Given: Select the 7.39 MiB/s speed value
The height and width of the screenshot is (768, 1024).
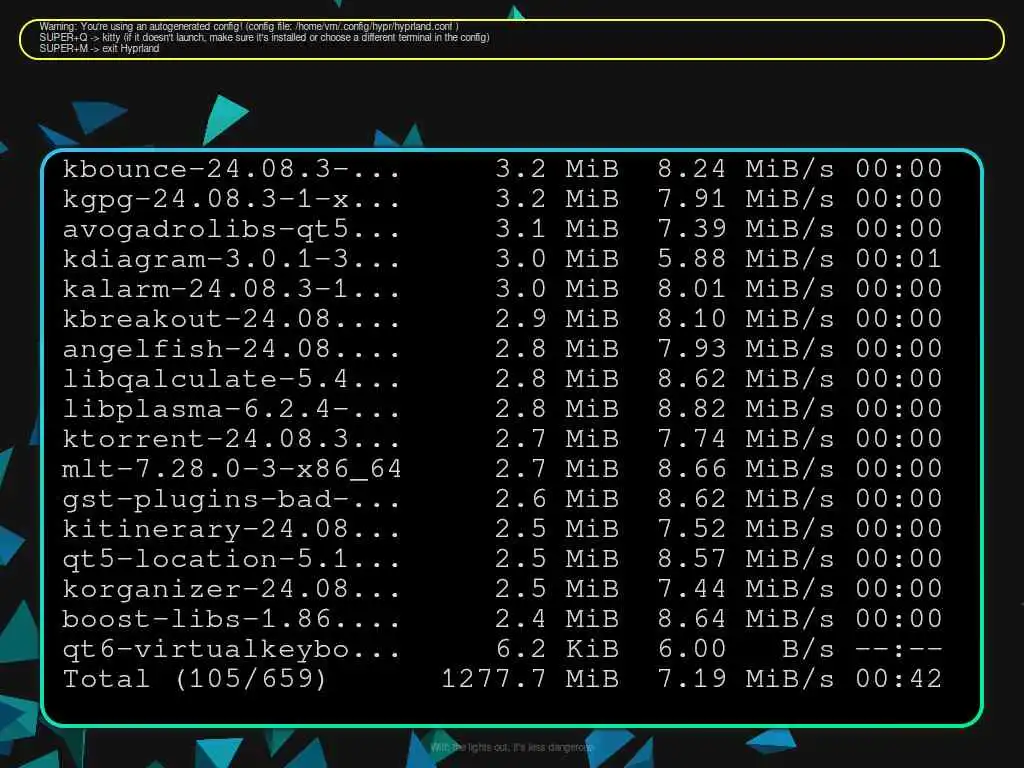Looking at the screenshot, I should 746,229.
